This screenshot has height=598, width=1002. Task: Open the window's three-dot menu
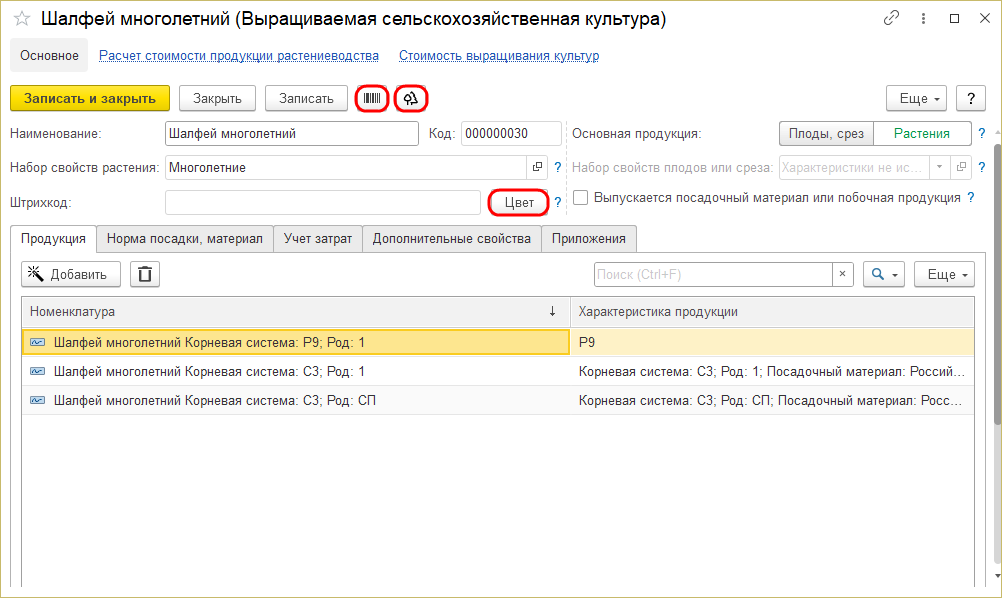point(923,19)
